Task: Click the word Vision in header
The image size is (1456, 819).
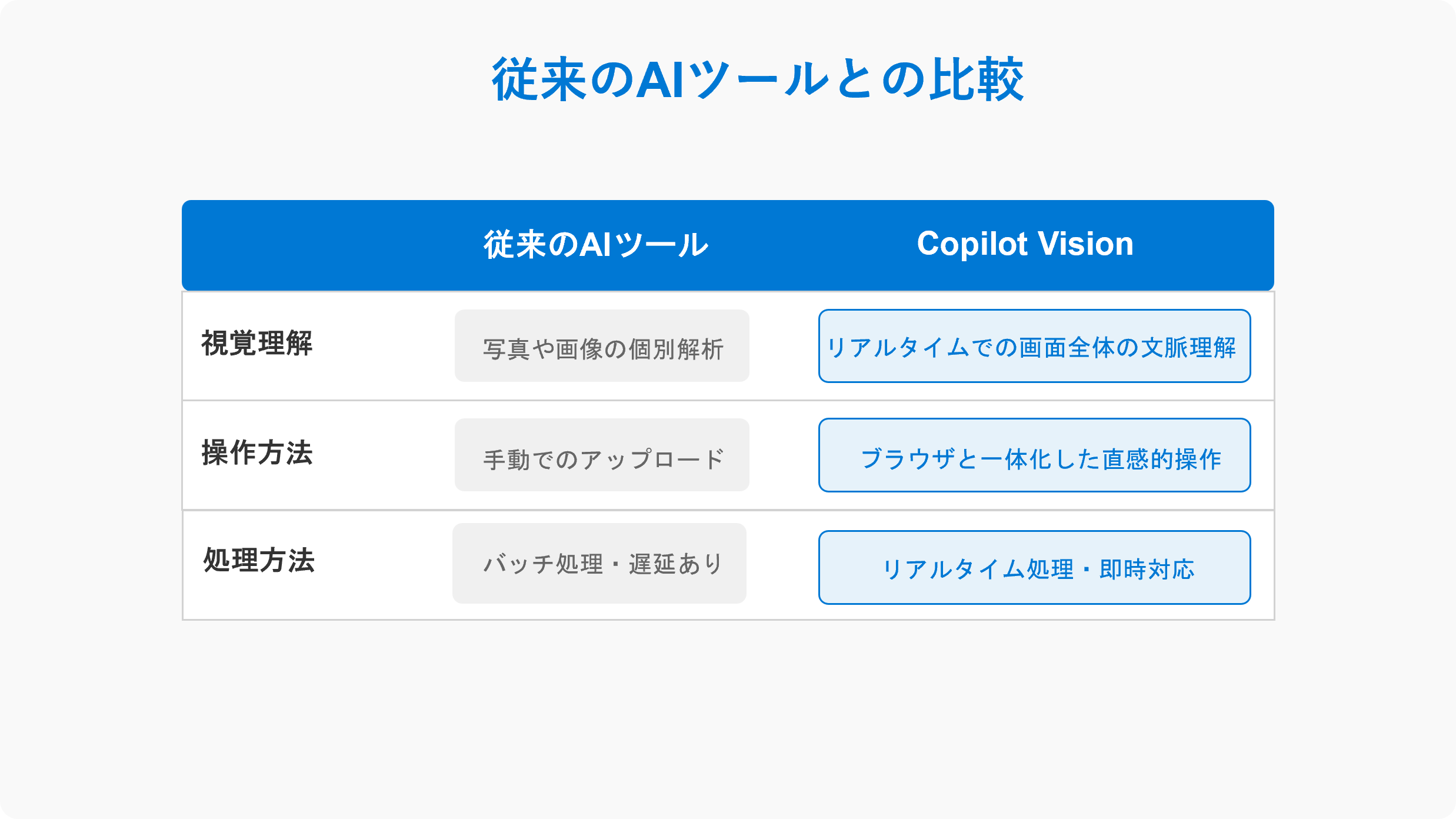Action: (x=1085, y=244)
